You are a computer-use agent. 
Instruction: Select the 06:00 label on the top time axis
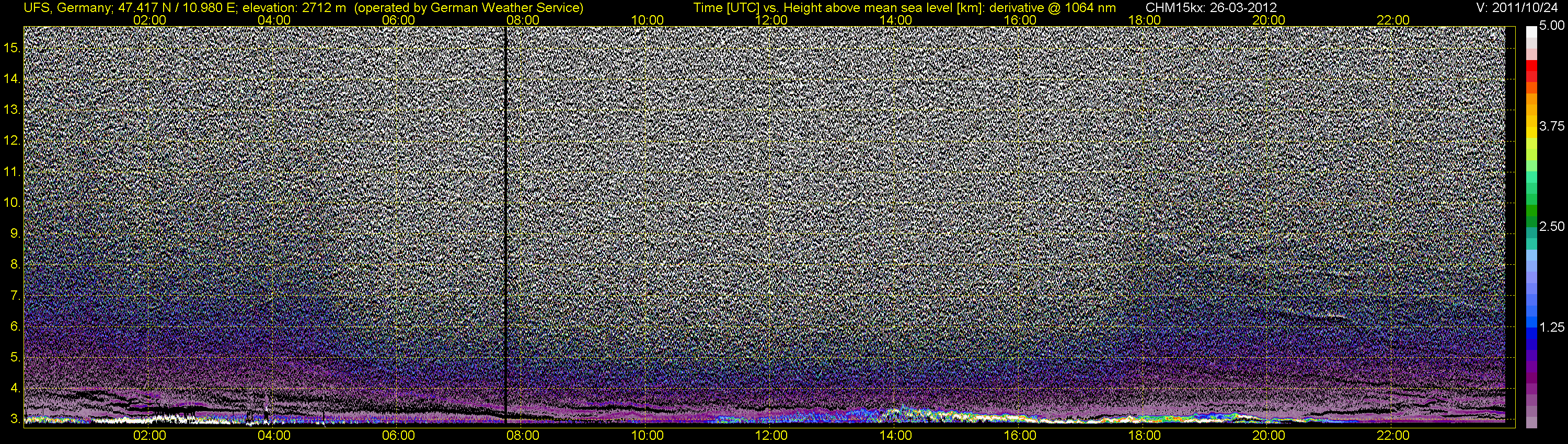coord(399,20)
